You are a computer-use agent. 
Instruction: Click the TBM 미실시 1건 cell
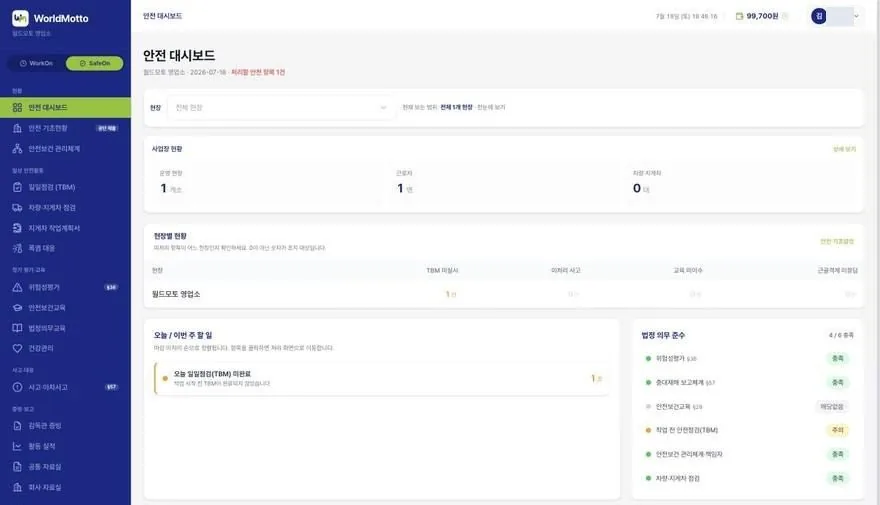(451, 294)
